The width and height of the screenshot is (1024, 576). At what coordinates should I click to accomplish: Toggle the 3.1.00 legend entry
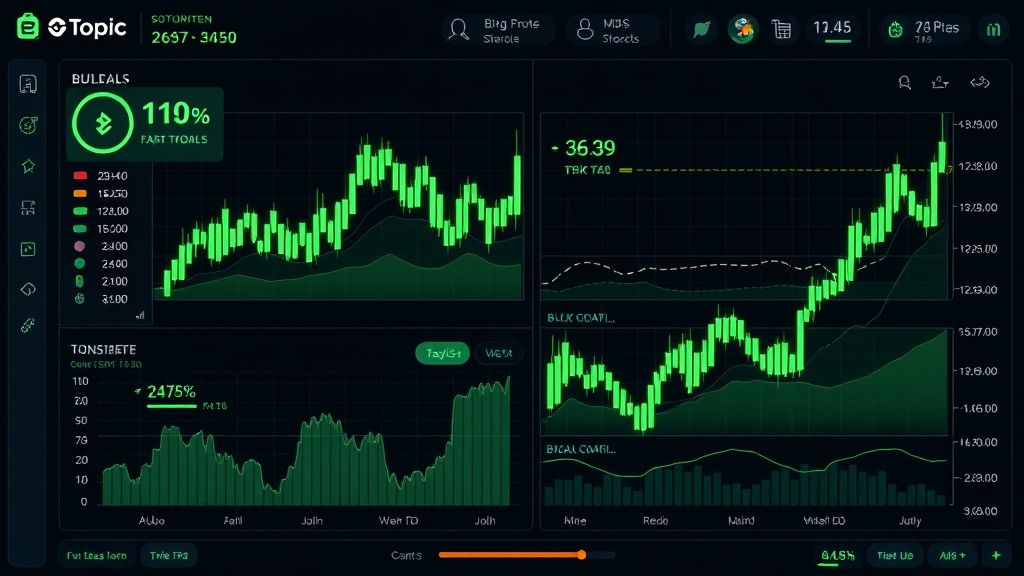coord(101,299)
